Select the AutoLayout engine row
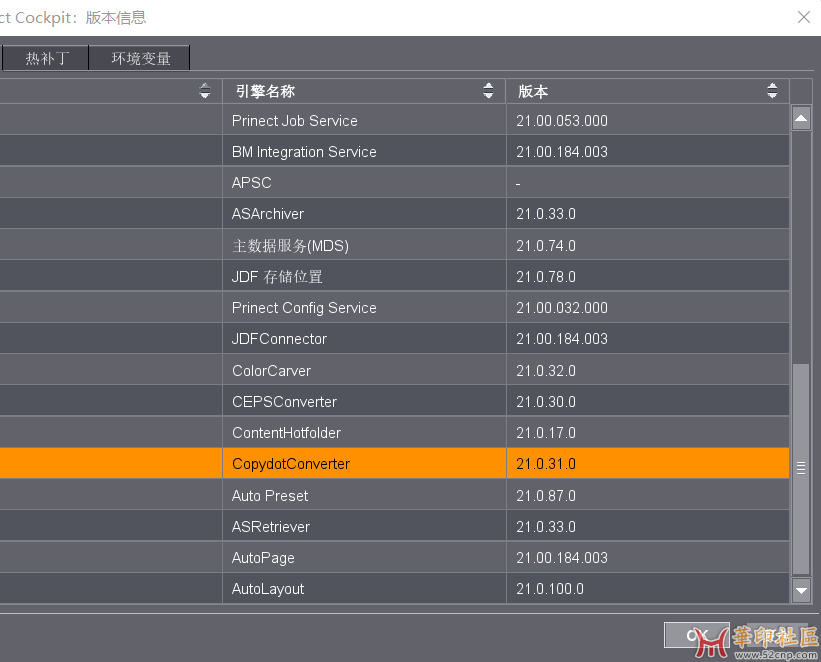This screenshot has width=821, height=662. coord(268,589)
